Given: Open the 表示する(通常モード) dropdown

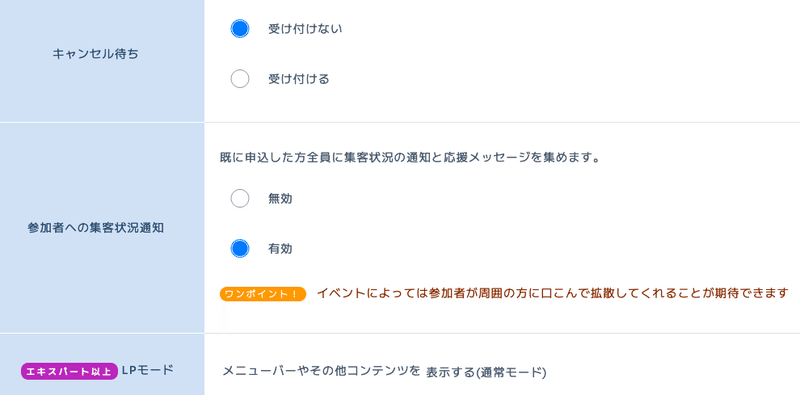Looking at the screenshot, I should tap(486, 373).
